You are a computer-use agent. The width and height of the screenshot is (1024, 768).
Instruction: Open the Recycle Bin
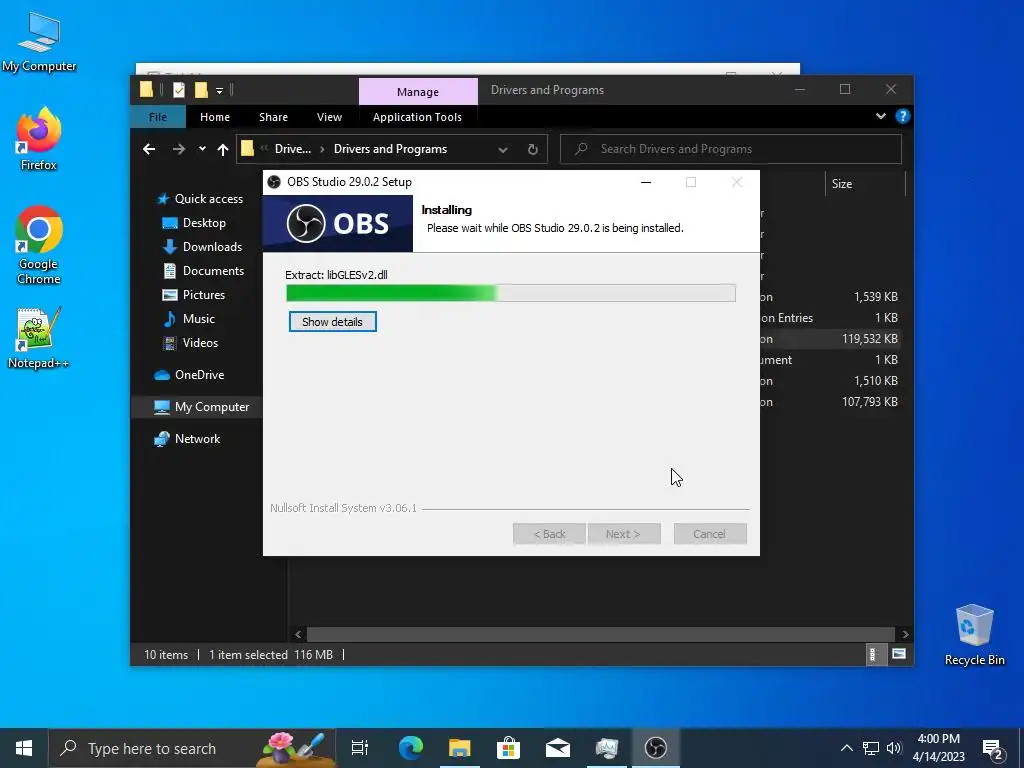pyautogui.click(x=974, y=634)
